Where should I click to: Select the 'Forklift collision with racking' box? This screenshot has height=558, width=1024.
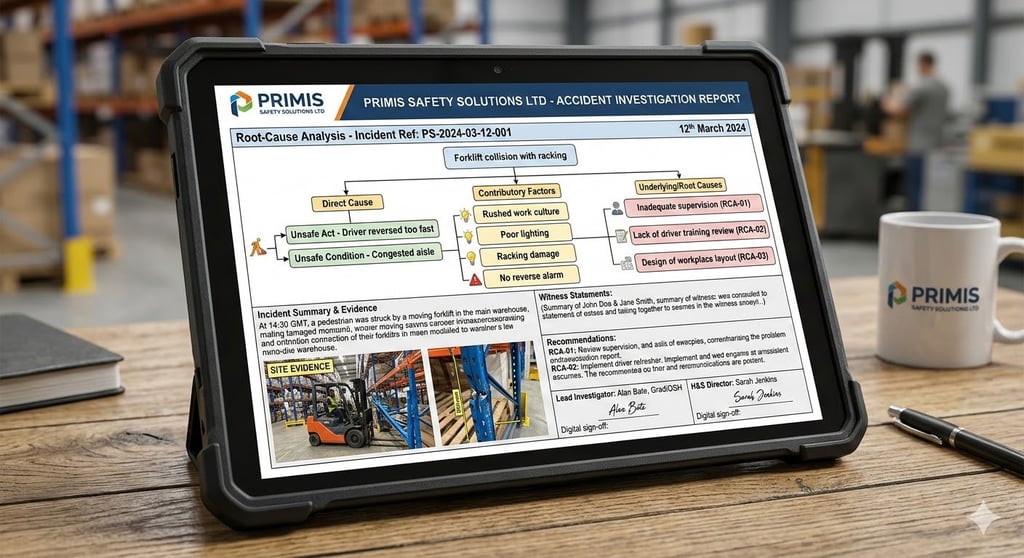510,157
